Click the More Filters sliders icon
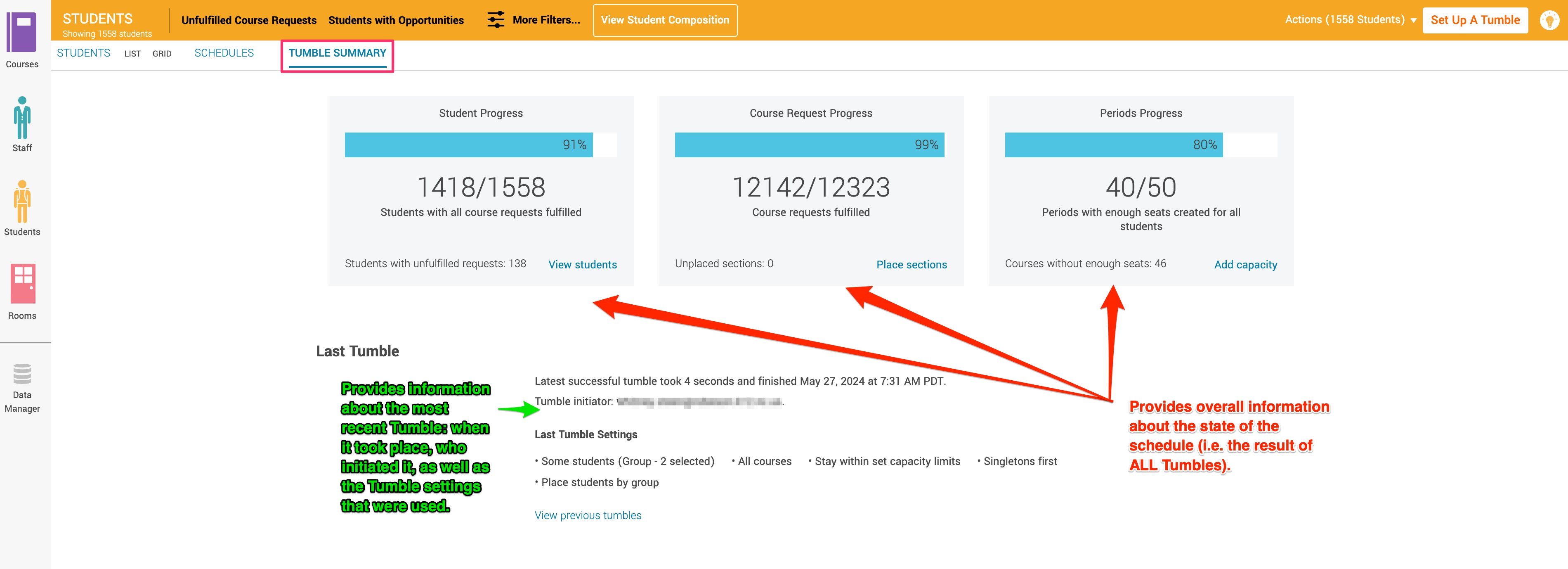 coord(496,20)
